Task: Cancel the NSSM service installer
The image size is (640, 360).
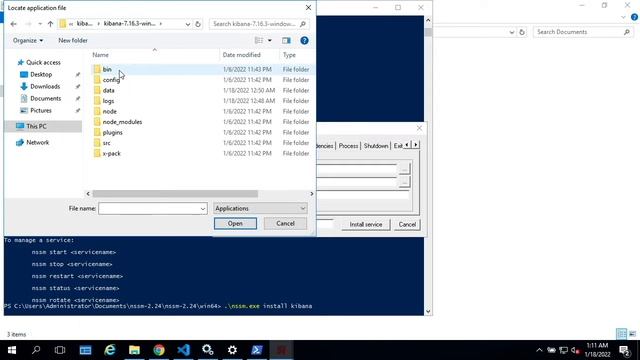Action: (x=407, y=224)
